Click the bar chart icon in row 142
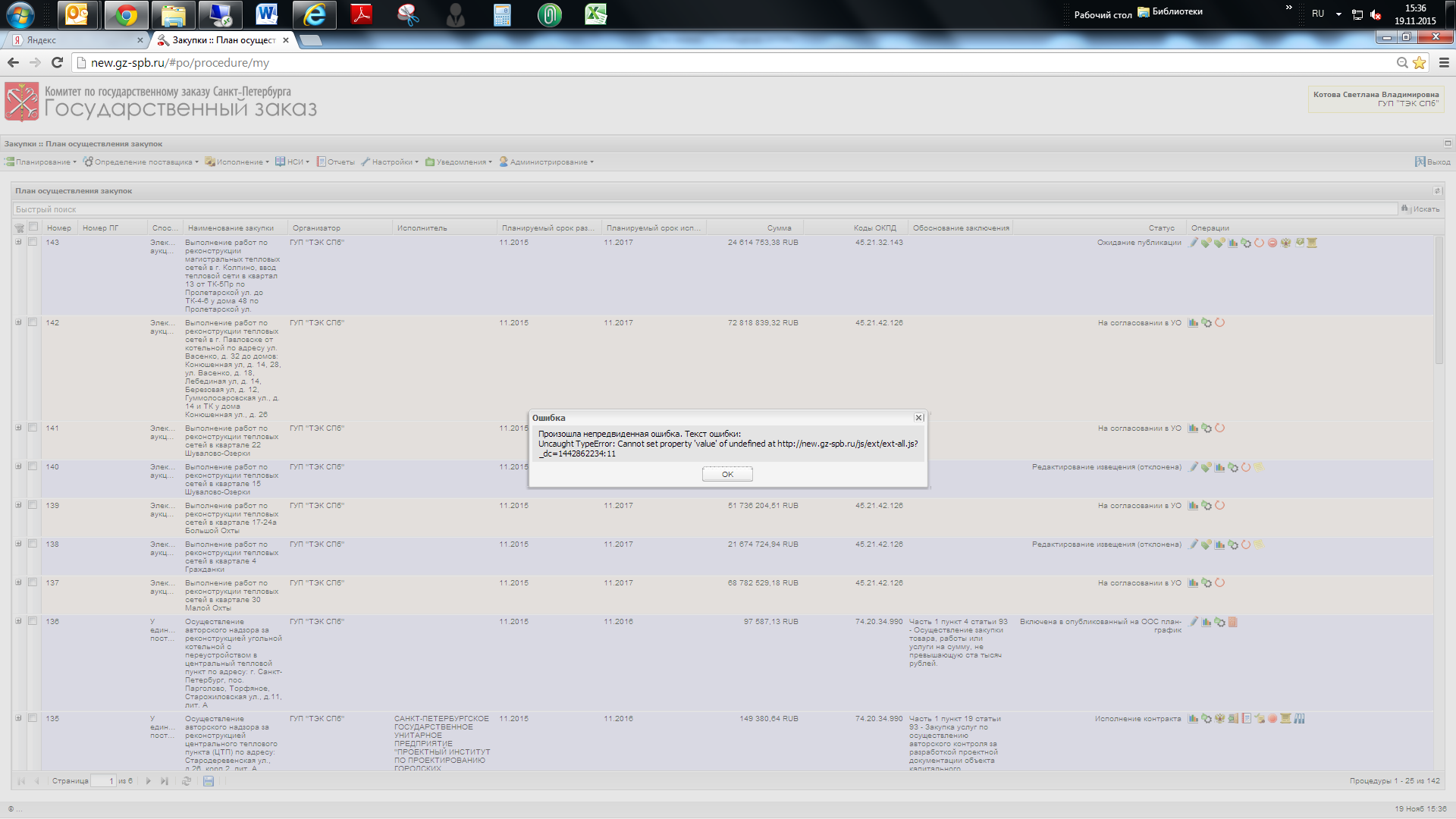Viewport: 1456px width, 819px height. 1194,323
